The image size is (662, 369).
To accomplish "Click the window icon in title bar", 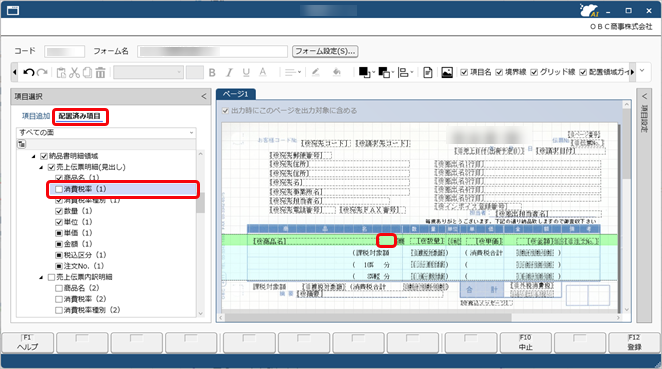I will [13, 10].
